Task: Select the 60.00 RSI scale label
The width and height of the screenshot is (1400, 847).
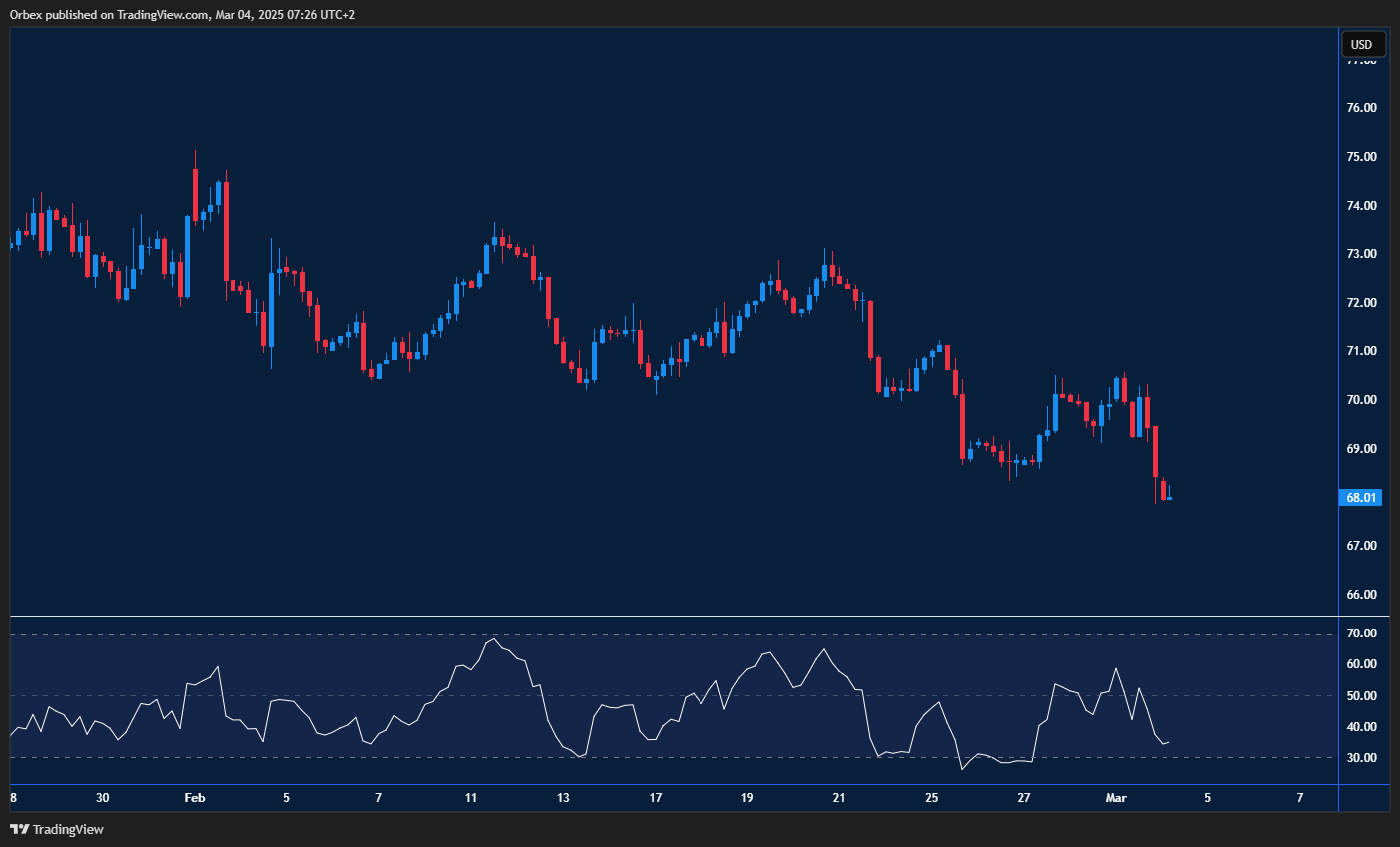Action: [1361, 664]
